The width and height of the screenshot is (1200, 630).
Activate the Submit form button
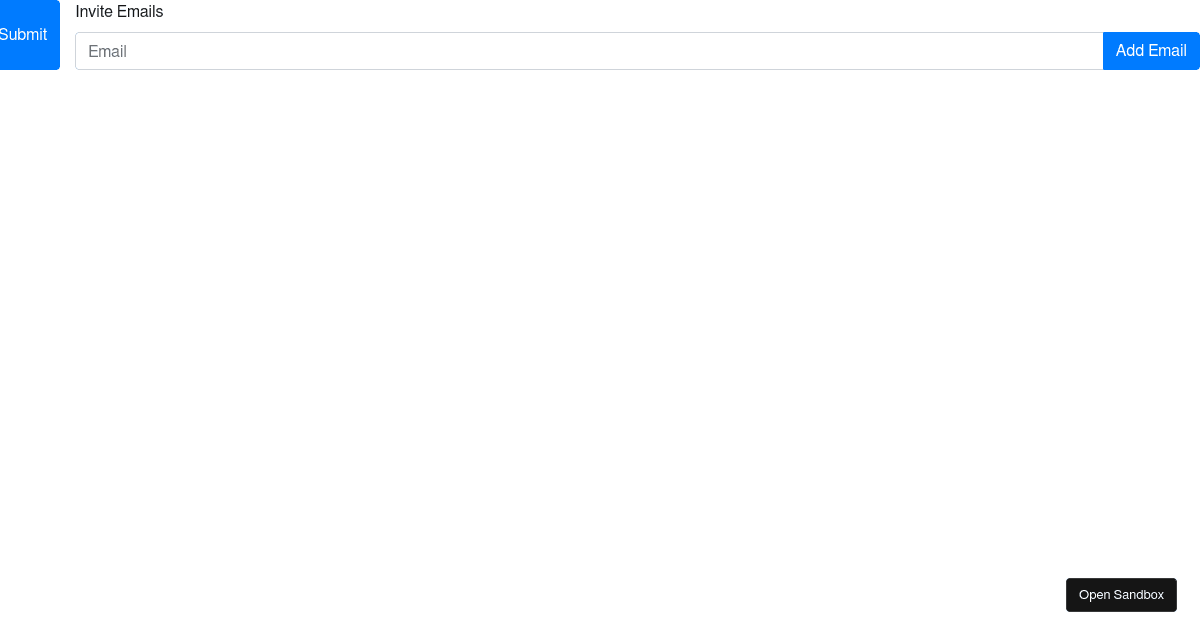pyautogui.click(x=26, y=35)
